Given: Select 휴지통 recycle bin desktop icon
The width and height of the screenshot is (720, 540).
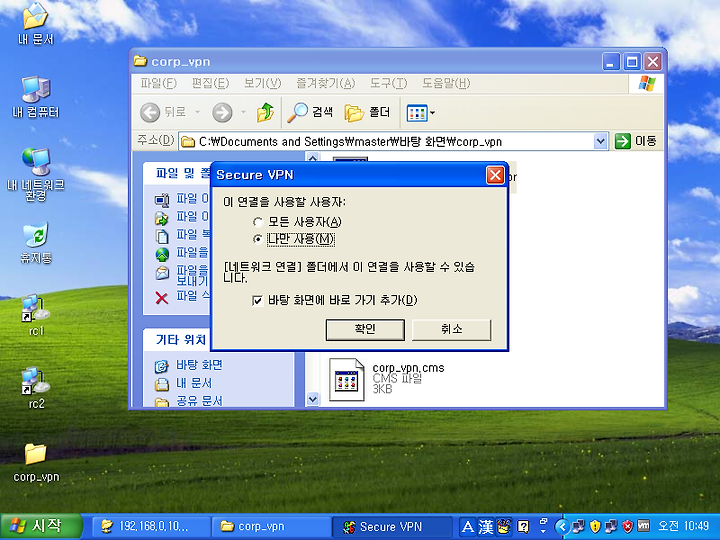Looking at the screenshot, I should point(36,243).
